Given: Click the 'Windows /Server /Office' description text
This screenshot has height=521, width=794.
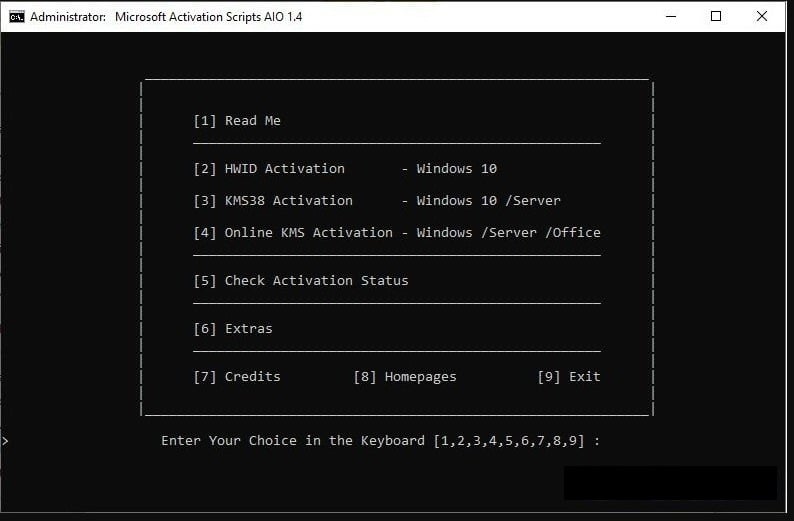Looking at the screenshot, I should pos(509,233).
